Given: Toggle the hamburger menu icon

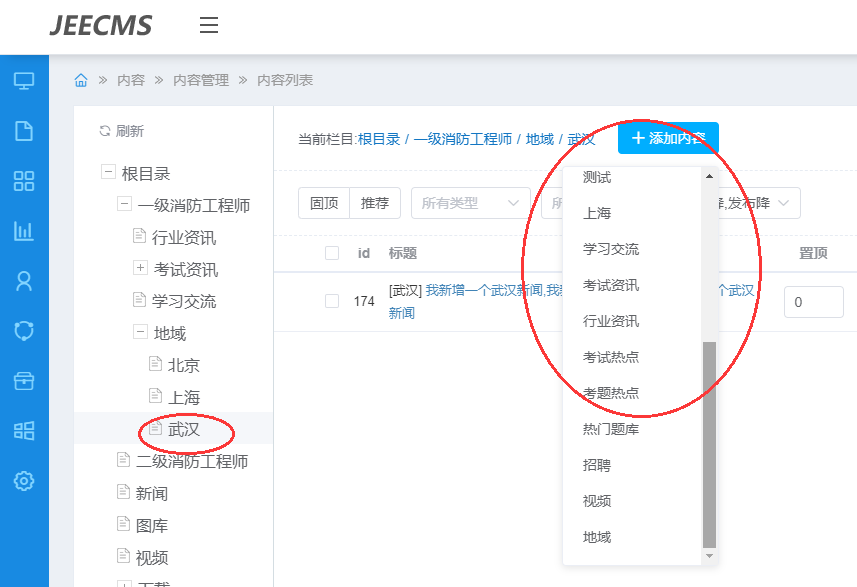Looking at the screenshot, I should (x=209, y=25).
